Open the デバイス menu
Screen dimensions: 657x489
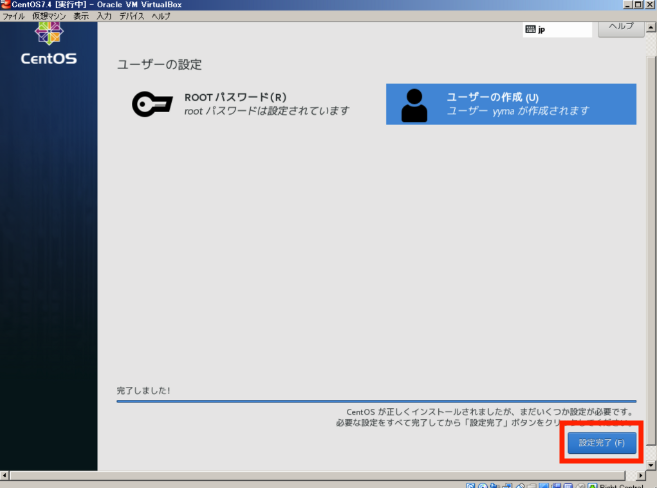click(132, 16)
